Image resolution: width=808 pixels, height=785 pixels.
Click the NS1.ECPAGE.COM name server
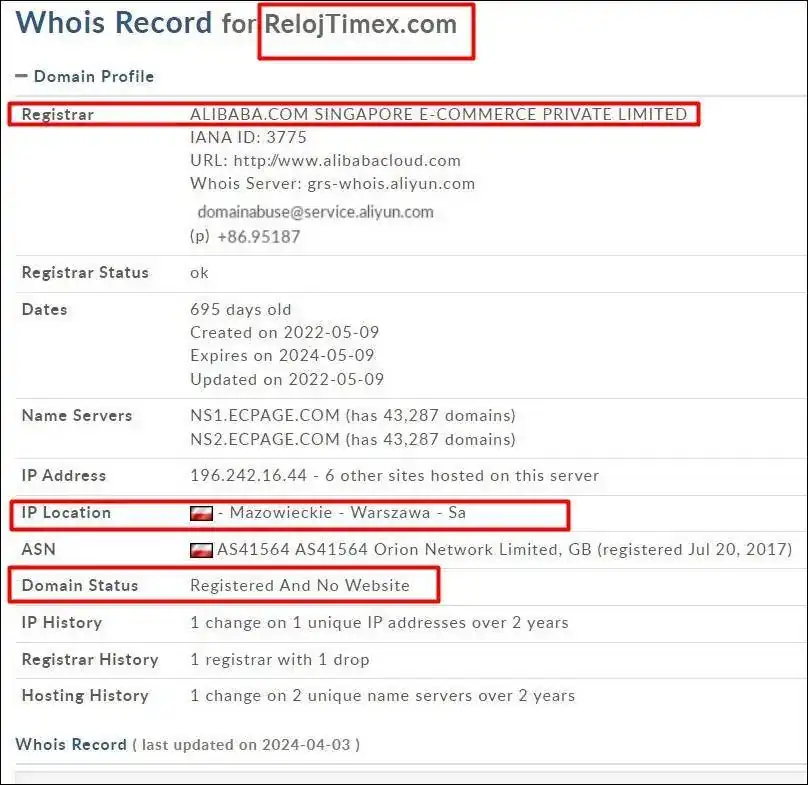point(353,415)
